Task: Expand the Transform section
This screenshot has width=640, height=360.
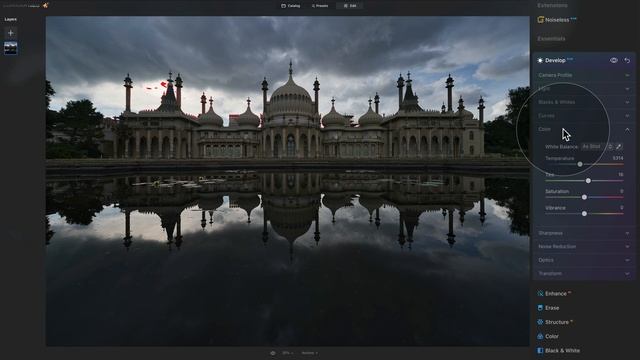Action: coord(584,273)
